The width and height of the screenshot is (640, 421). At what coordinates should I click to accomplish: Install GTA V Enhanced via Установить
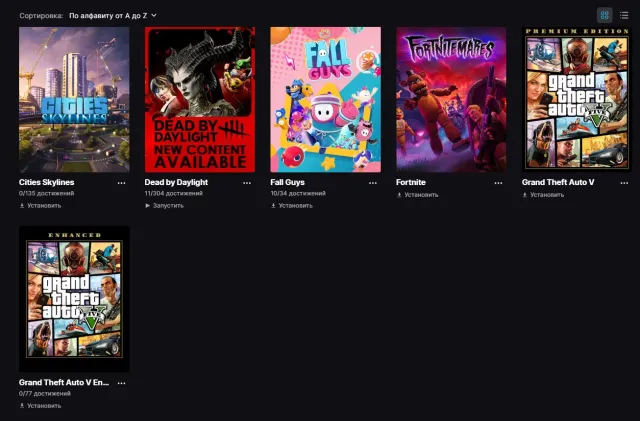[40, 405]
